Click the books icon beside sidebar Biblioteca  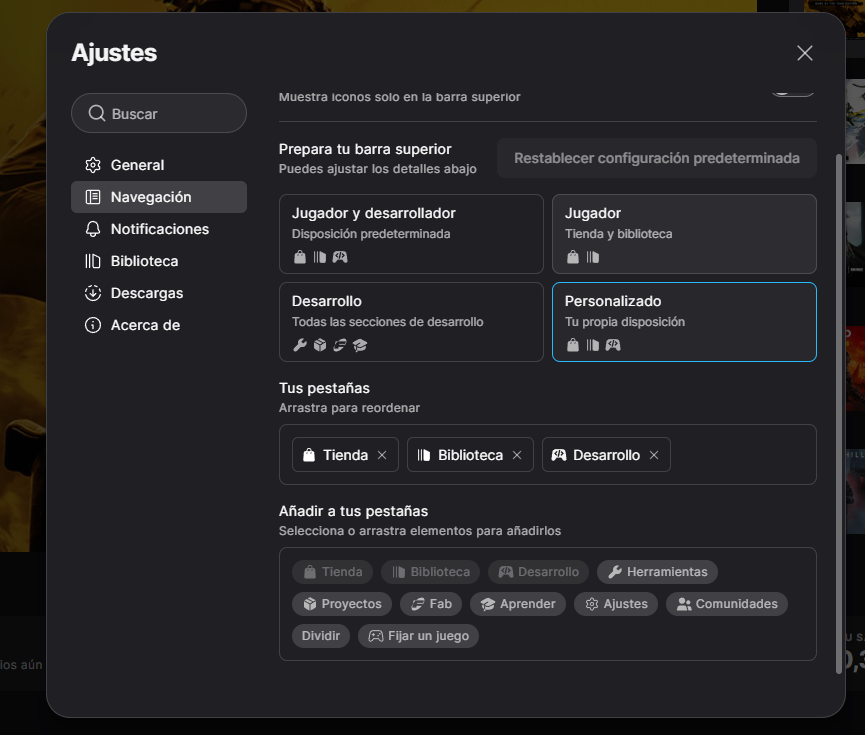point(93,261)
